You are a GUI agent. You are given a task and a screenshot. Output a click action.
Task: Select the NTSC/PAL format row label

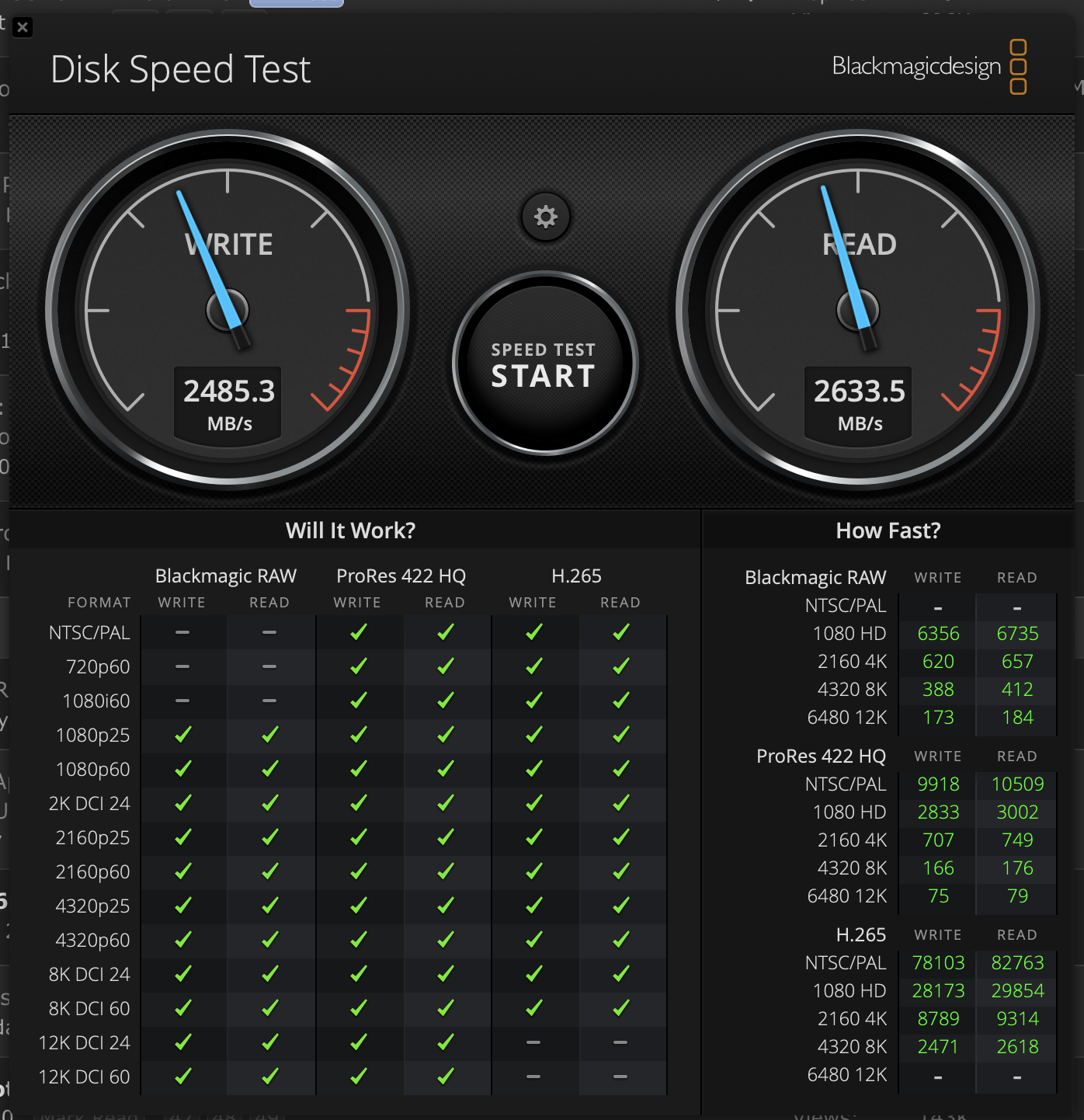tap(89, 633)
